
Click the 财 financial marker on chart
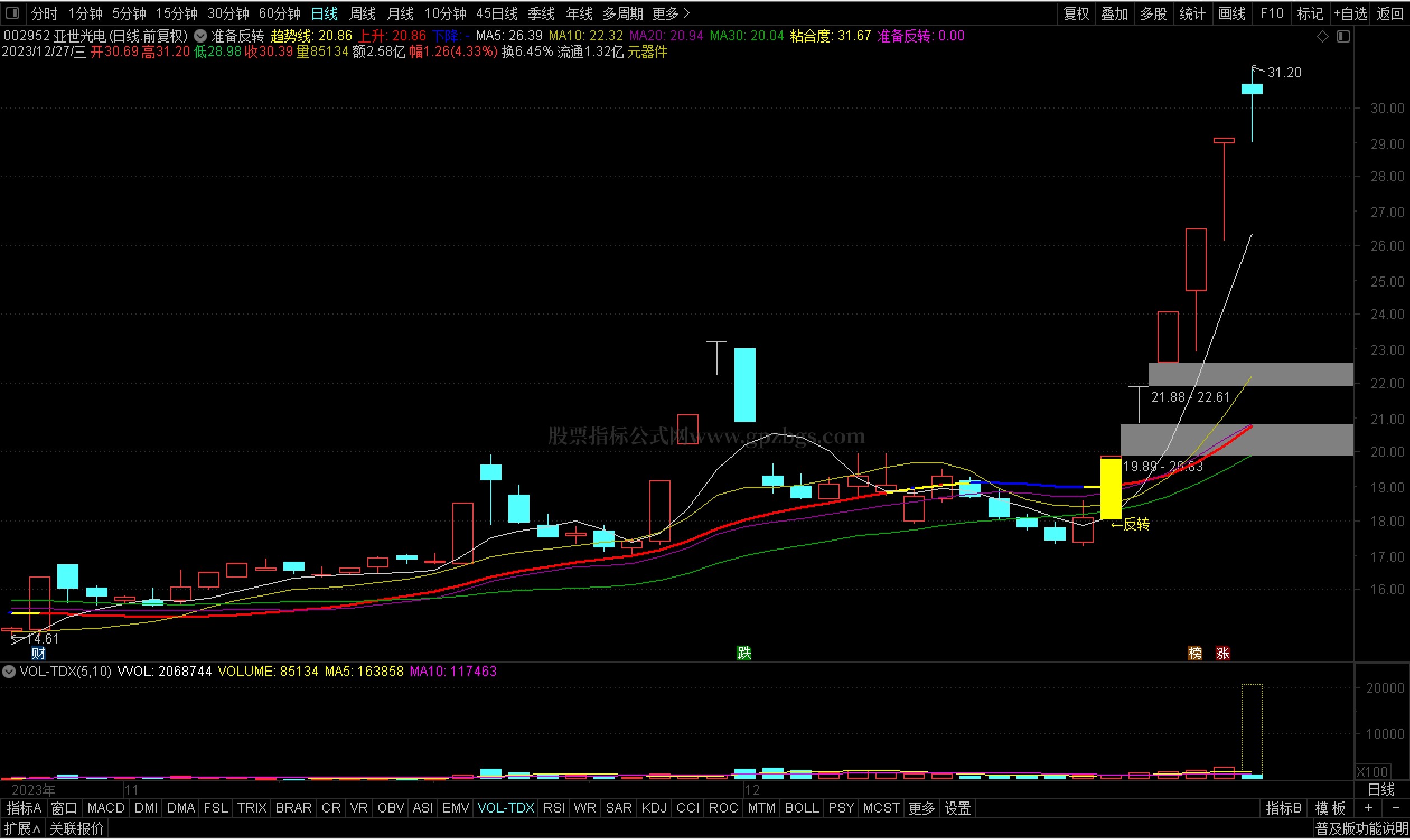[38, 654]
